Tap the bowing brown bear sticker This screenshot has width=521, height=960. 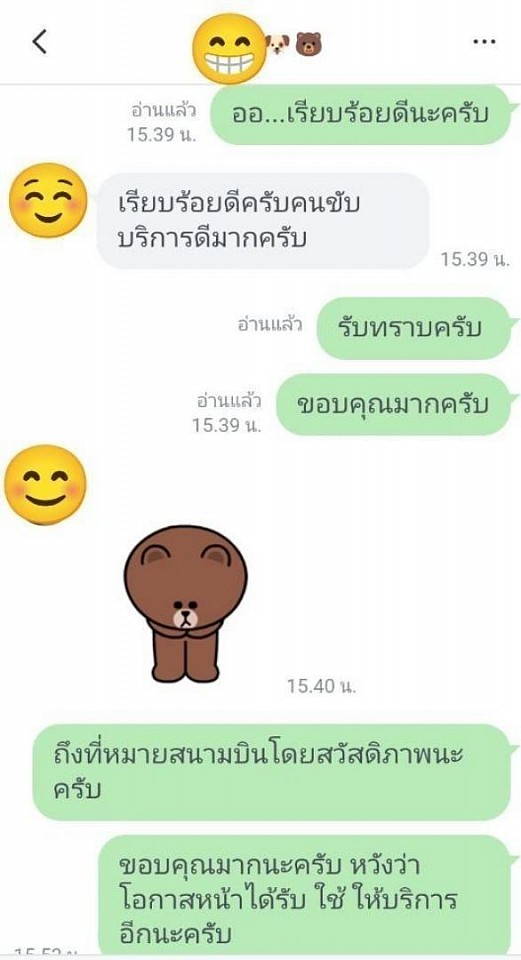[186, 604]
